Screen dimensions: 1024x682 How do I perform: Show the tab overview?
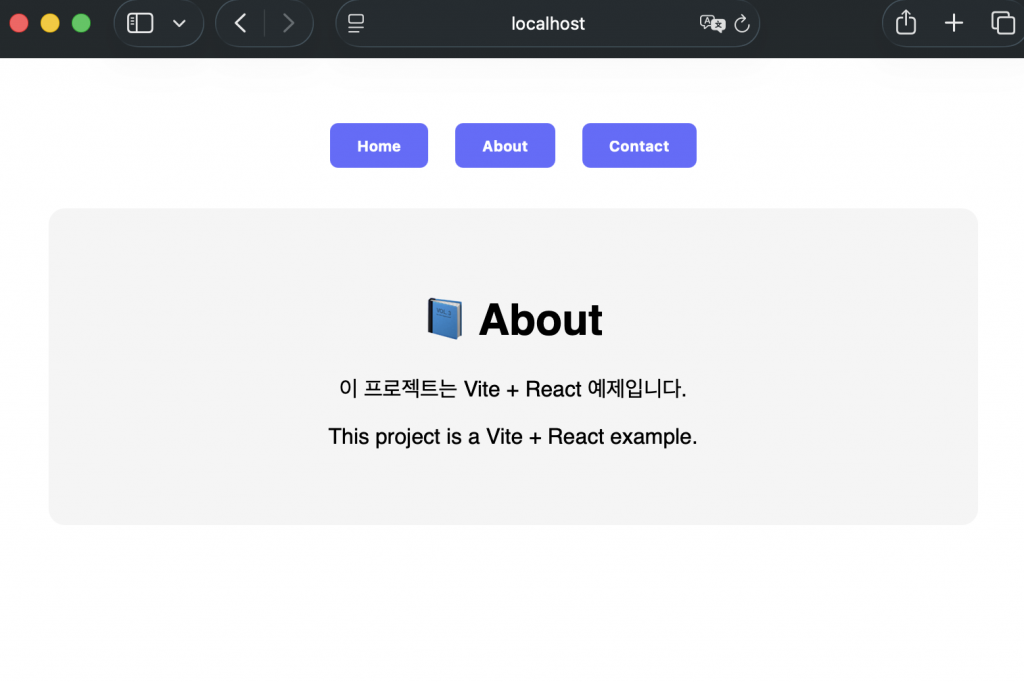pyautogui.click(x=1002, y=23)
